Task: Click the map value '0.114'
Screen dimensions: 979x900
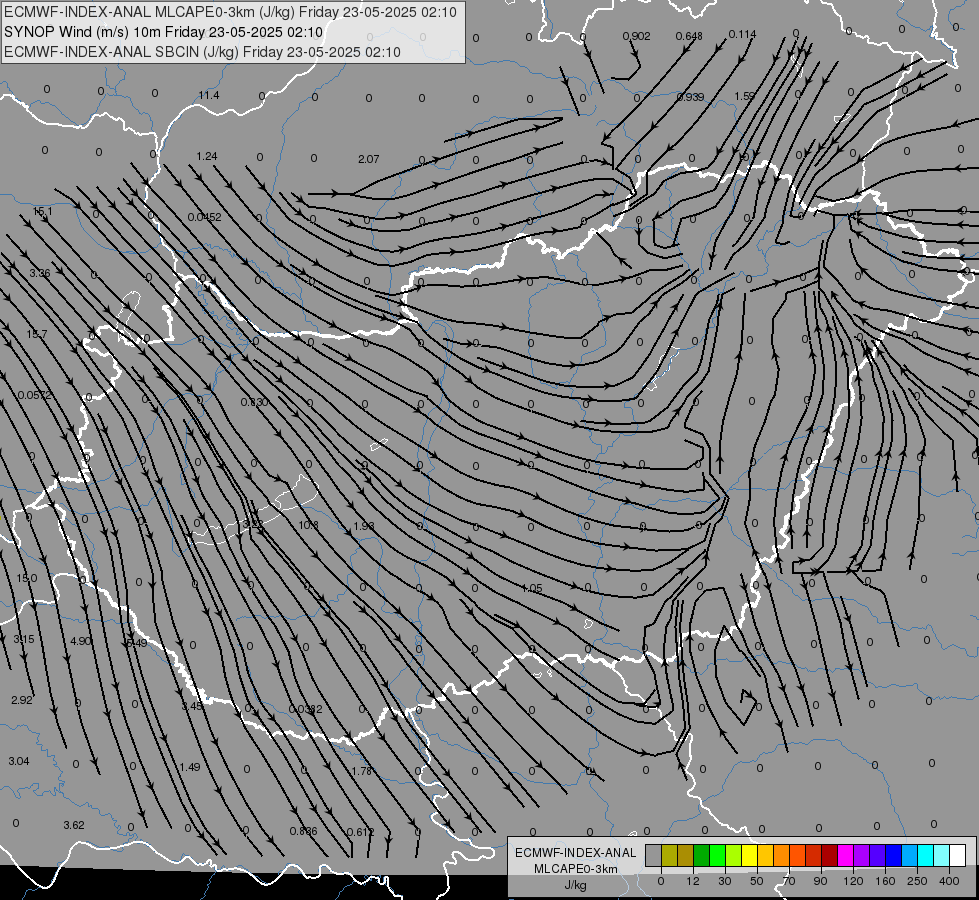Action: click(742, 34)
